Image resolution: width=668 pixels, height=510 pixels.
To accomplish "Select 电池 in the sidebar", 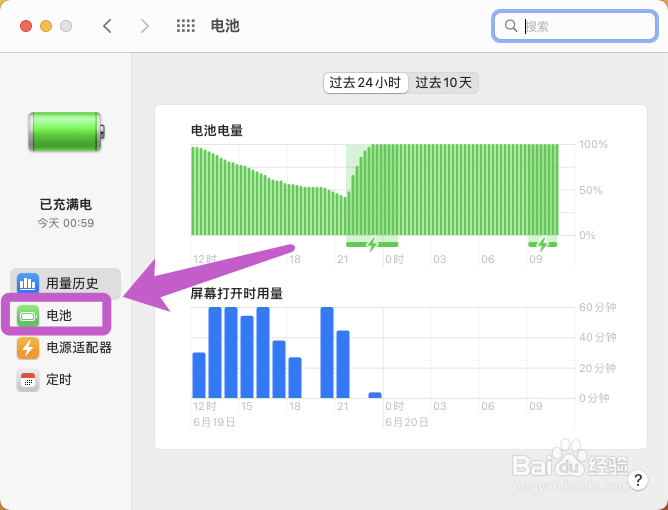I will pos(60,315).
